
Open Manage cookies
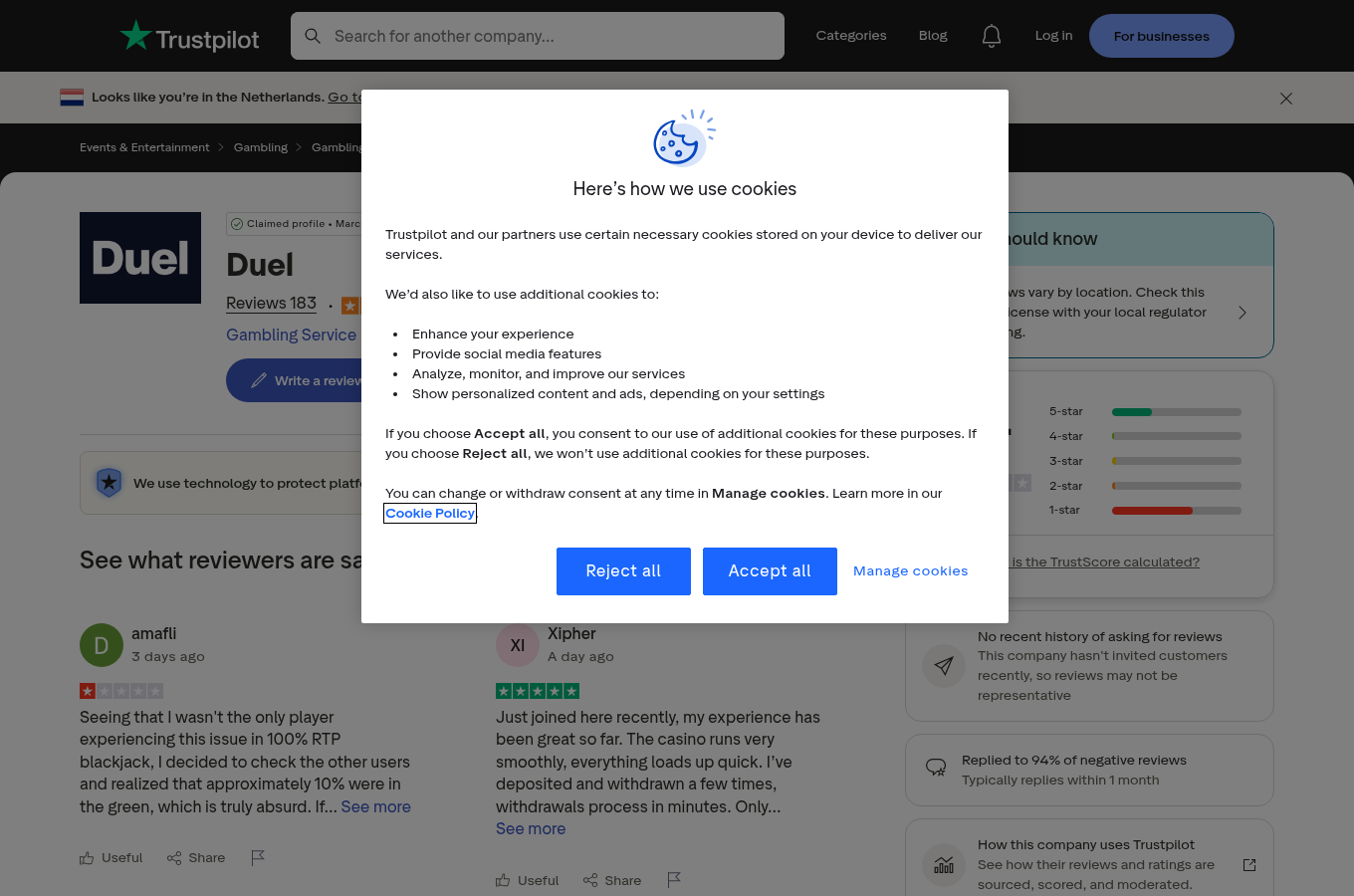click(911, 571)
